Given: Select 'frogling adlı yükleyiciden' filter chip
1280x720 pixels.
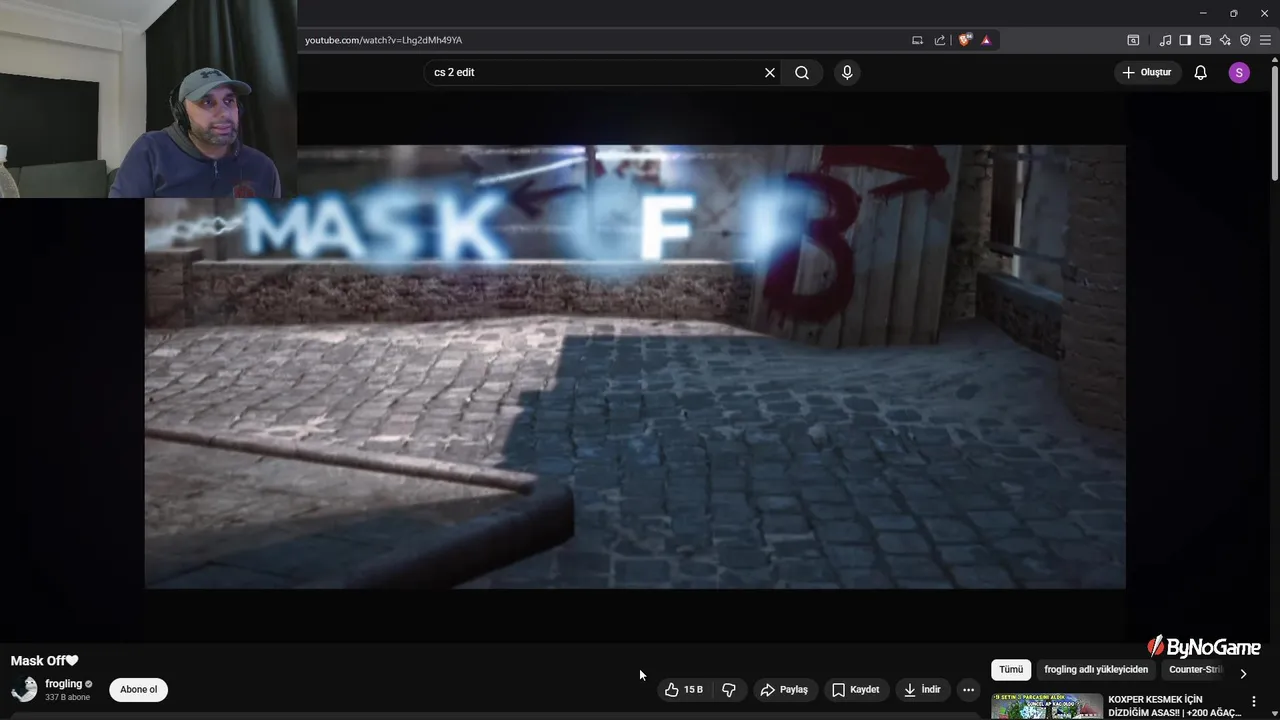Looking at the screenshot, I should point(1096,670).
